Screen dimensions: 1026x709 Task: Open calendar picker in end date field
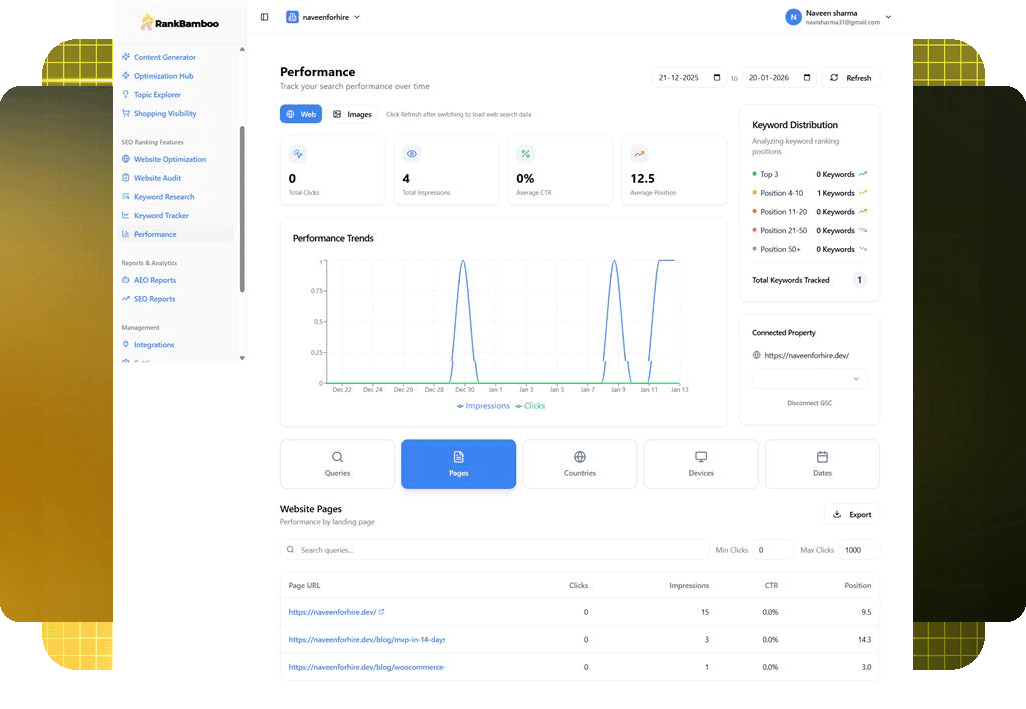(806, 78)
